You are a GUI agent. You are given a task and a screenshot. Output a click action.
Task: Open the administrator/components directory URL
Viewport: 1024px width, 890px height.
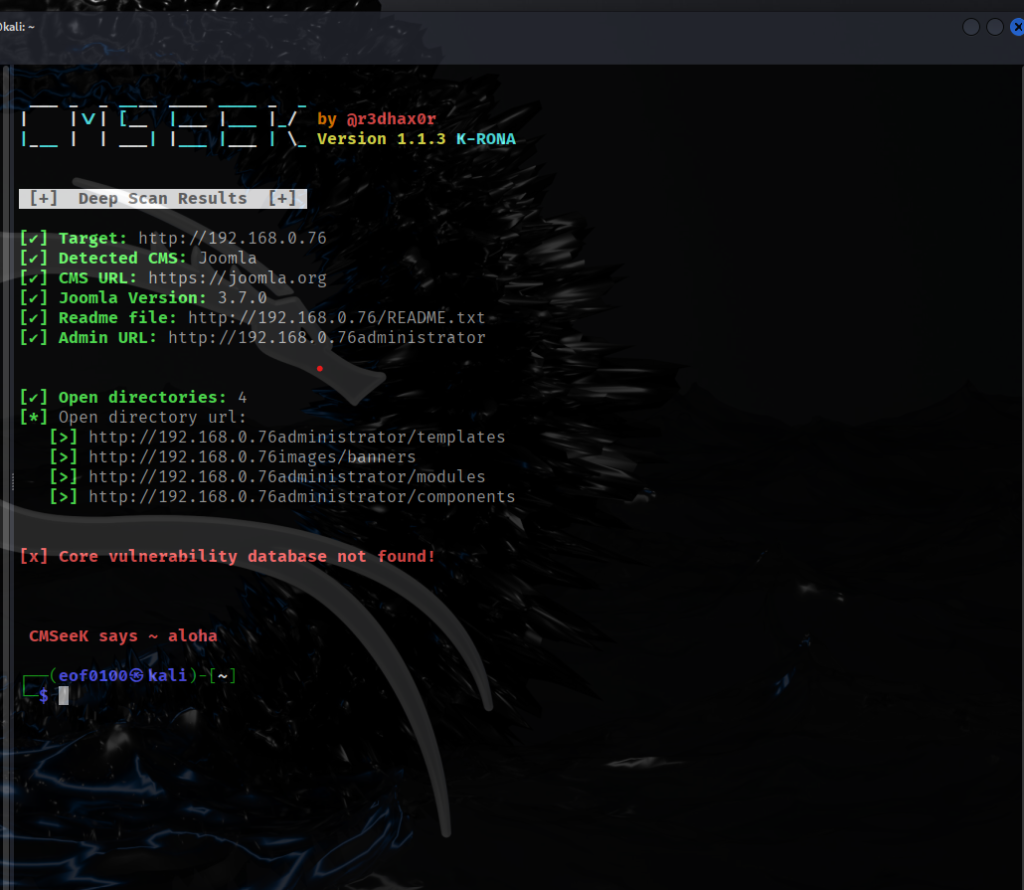(x=301, y=497)
